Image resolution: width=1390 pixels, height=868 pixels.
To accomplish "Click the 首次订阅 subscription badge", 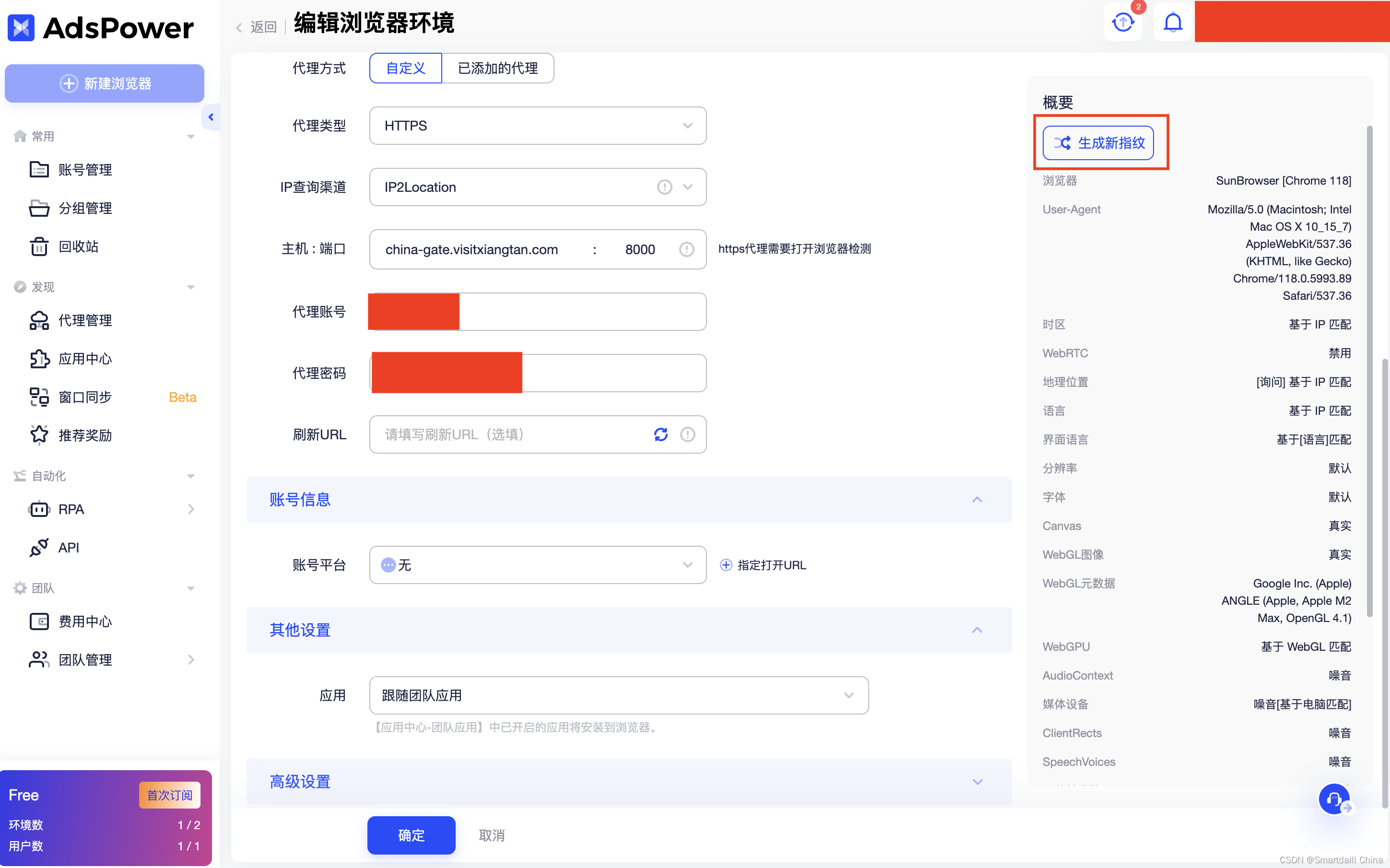I will coord(169,795).
